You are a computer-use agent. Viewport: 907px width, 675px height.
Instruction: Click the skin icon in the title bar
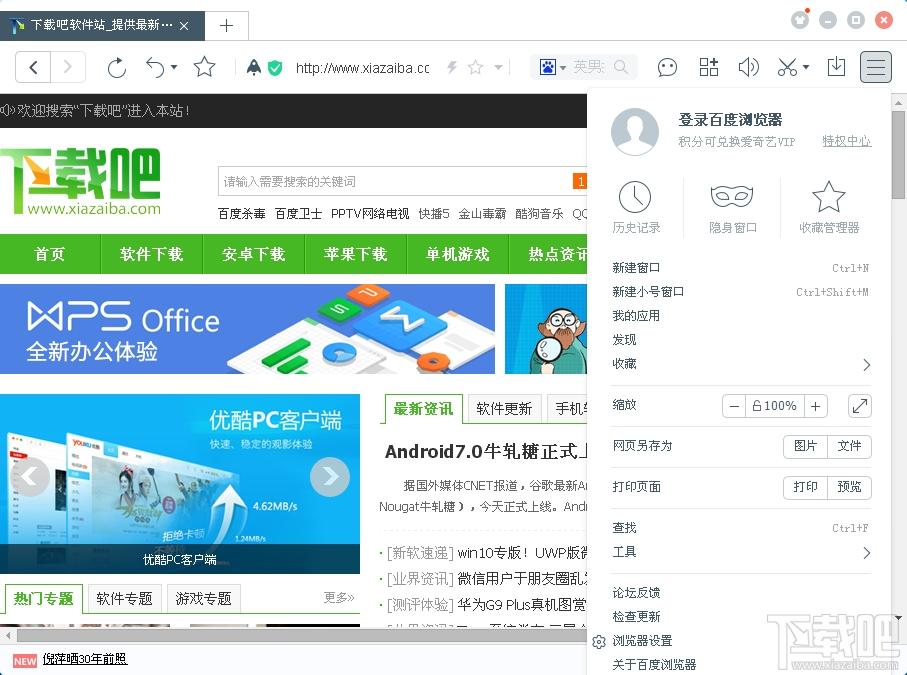point(800,20)
